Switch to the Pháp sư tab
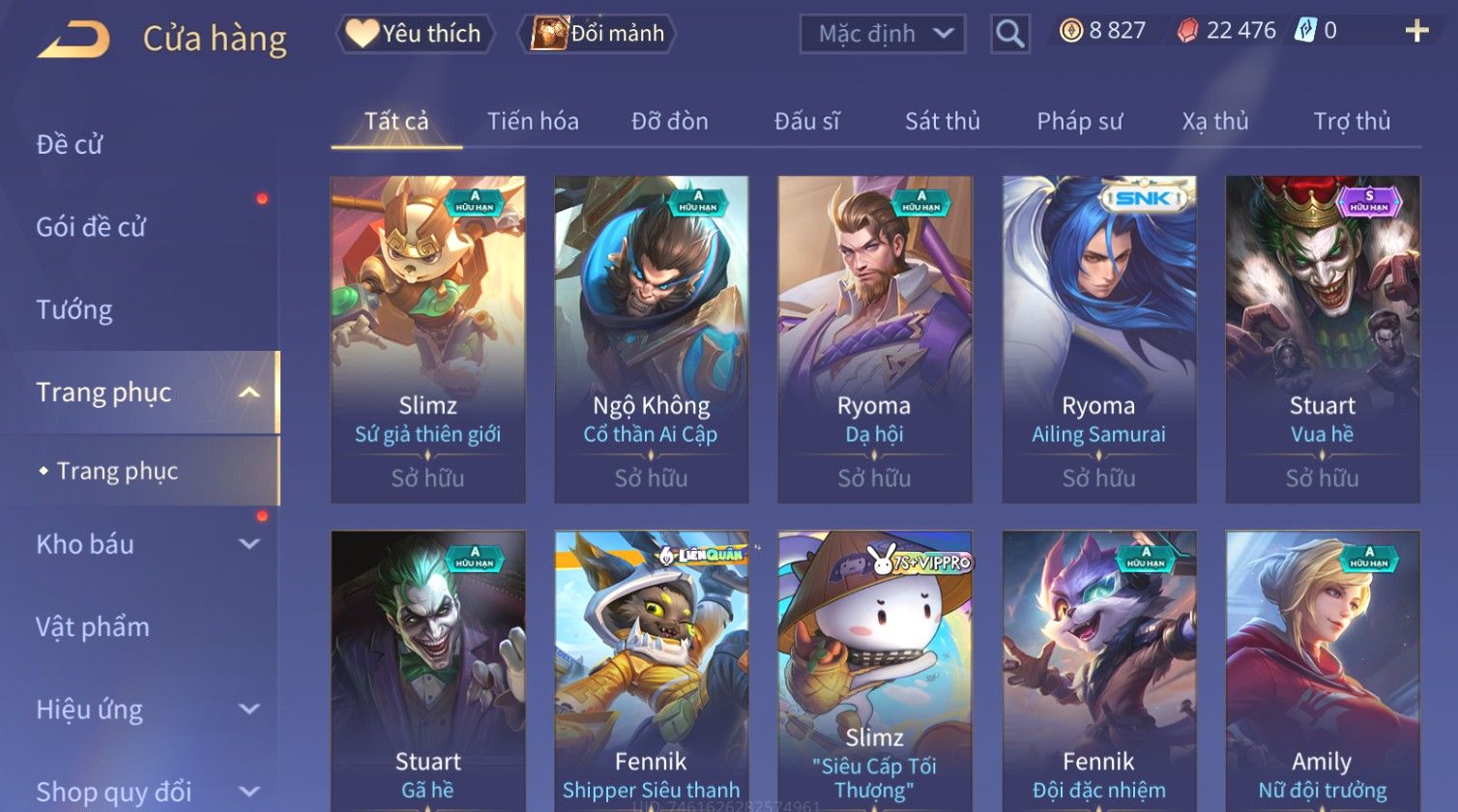Screen dimensions: 1458x812 tap(1079, 121)
